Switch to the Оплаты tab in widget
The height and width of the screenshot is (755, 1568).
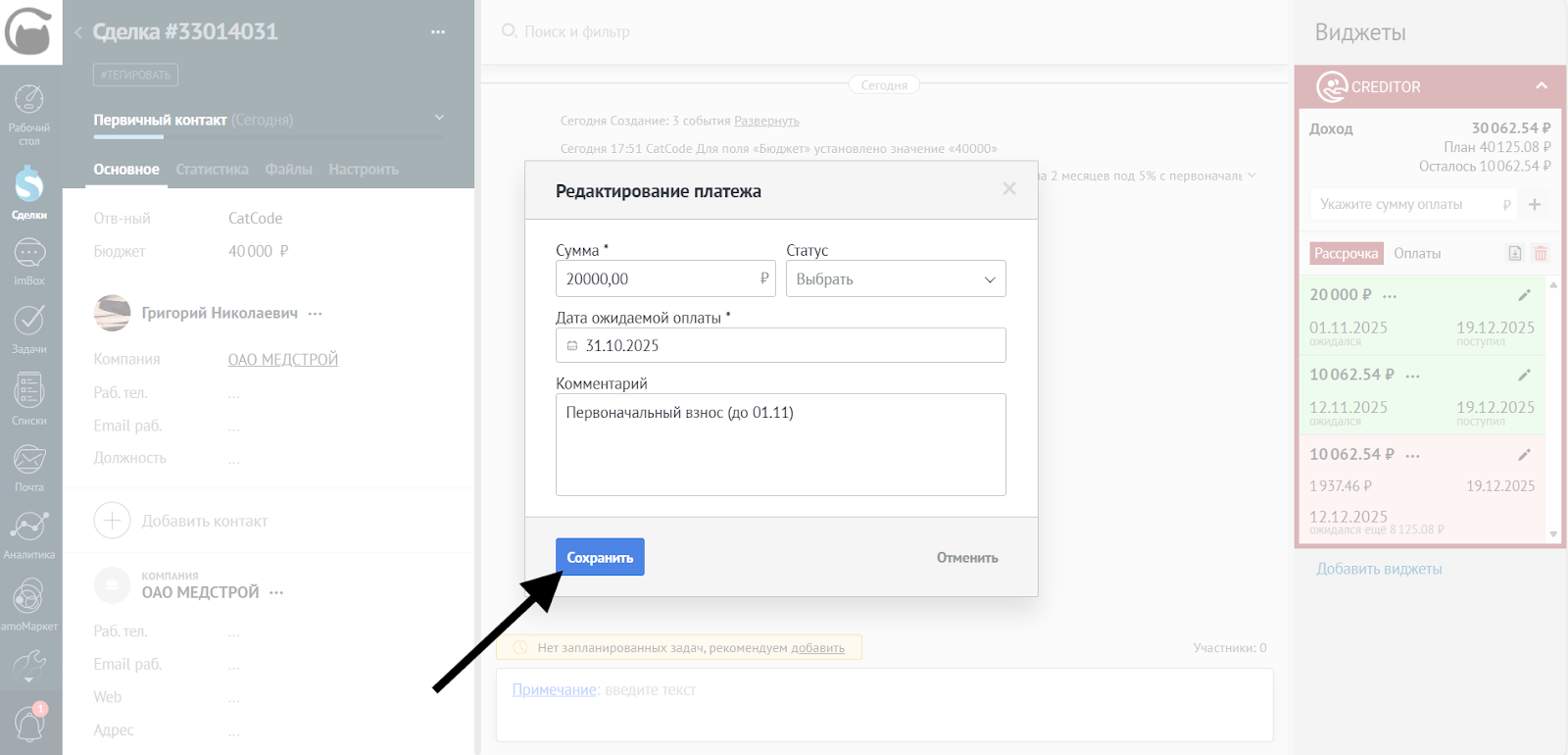(x=1417, y=253)
